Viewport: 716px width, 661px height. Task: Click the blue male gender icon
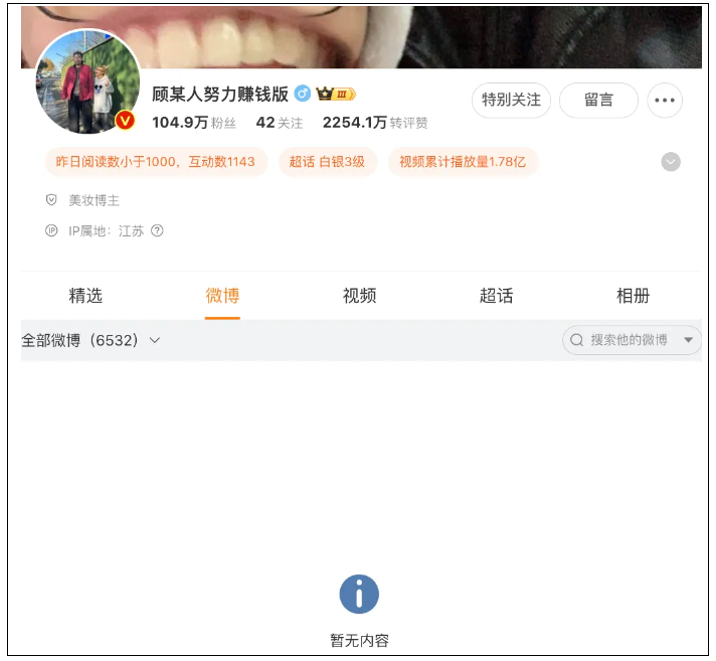pyautogui.click(x=302, y=94)
